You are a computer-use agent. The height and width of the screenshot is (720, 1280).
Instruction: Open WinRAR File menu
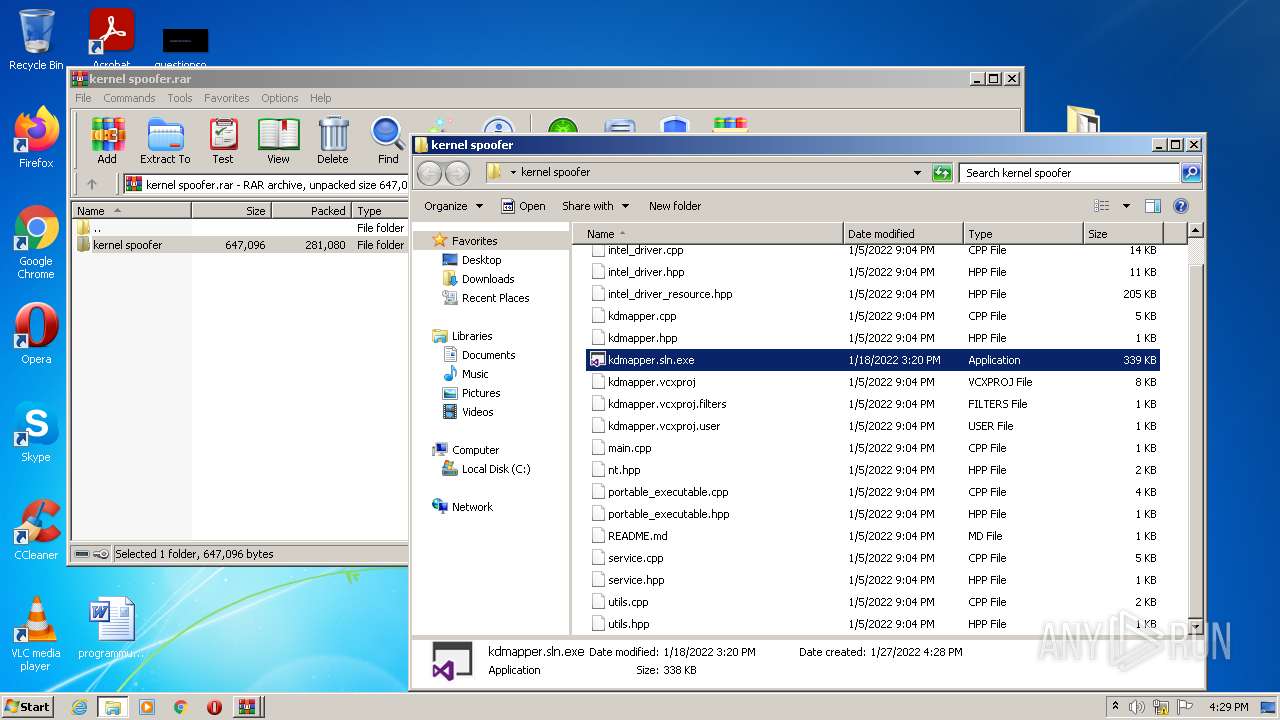click(x=83, y=98)
